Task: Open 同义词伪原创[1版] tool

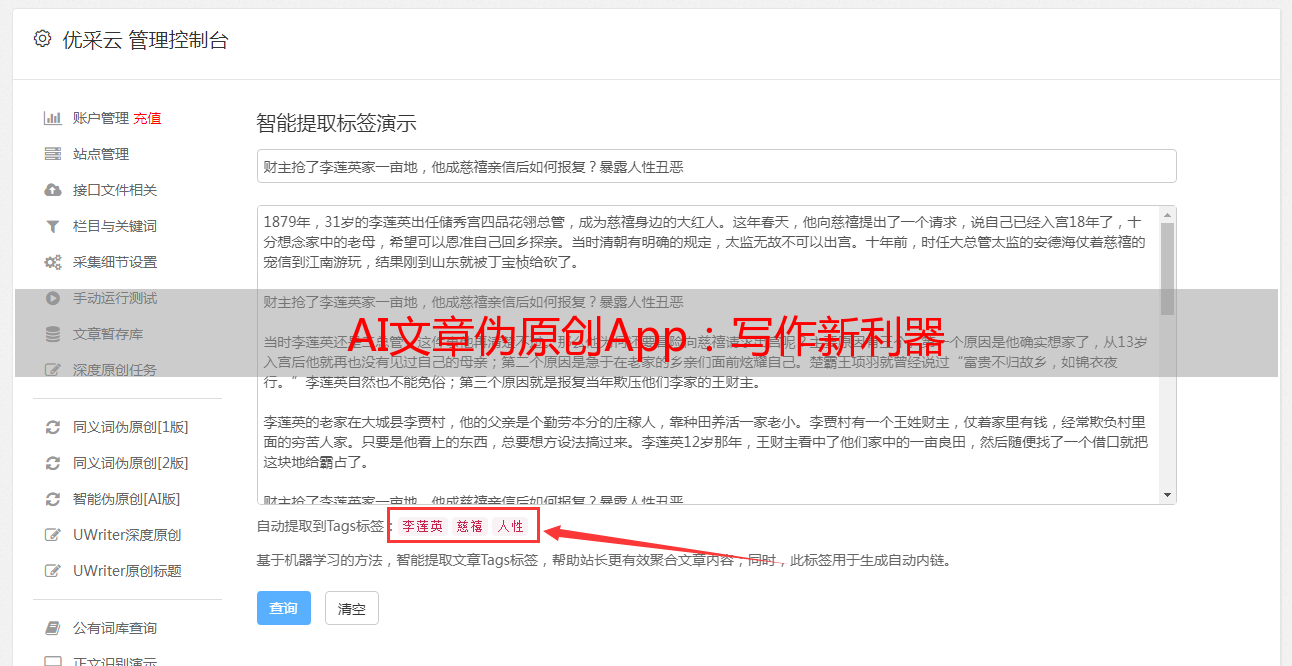Action: click(x=130, y=427)
